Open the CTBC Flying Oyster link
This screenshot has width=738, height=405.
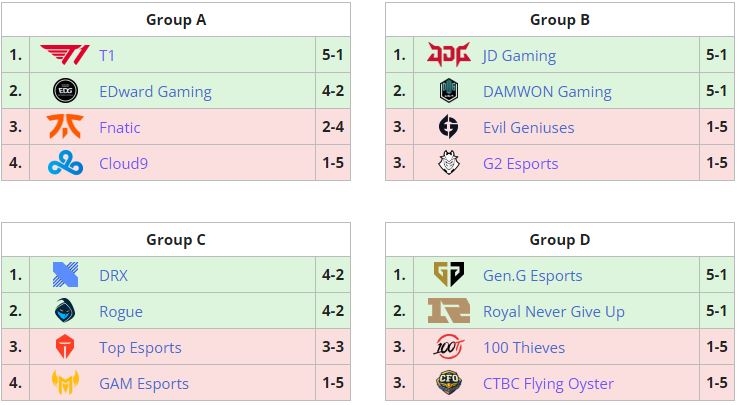(x=548, y=383)
